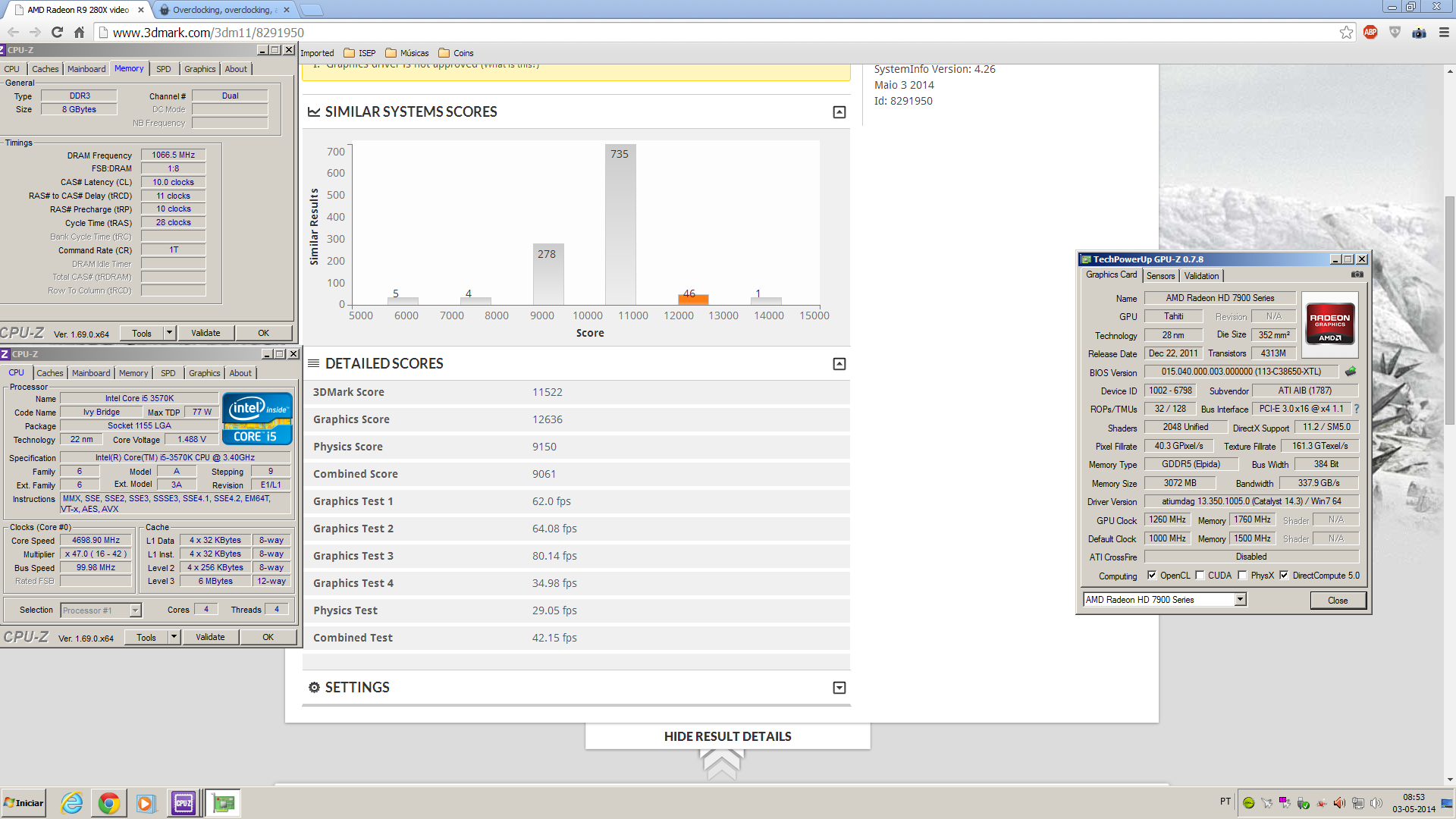
Task: Open the Iniciar start menu
Action: tap(24, 803)
